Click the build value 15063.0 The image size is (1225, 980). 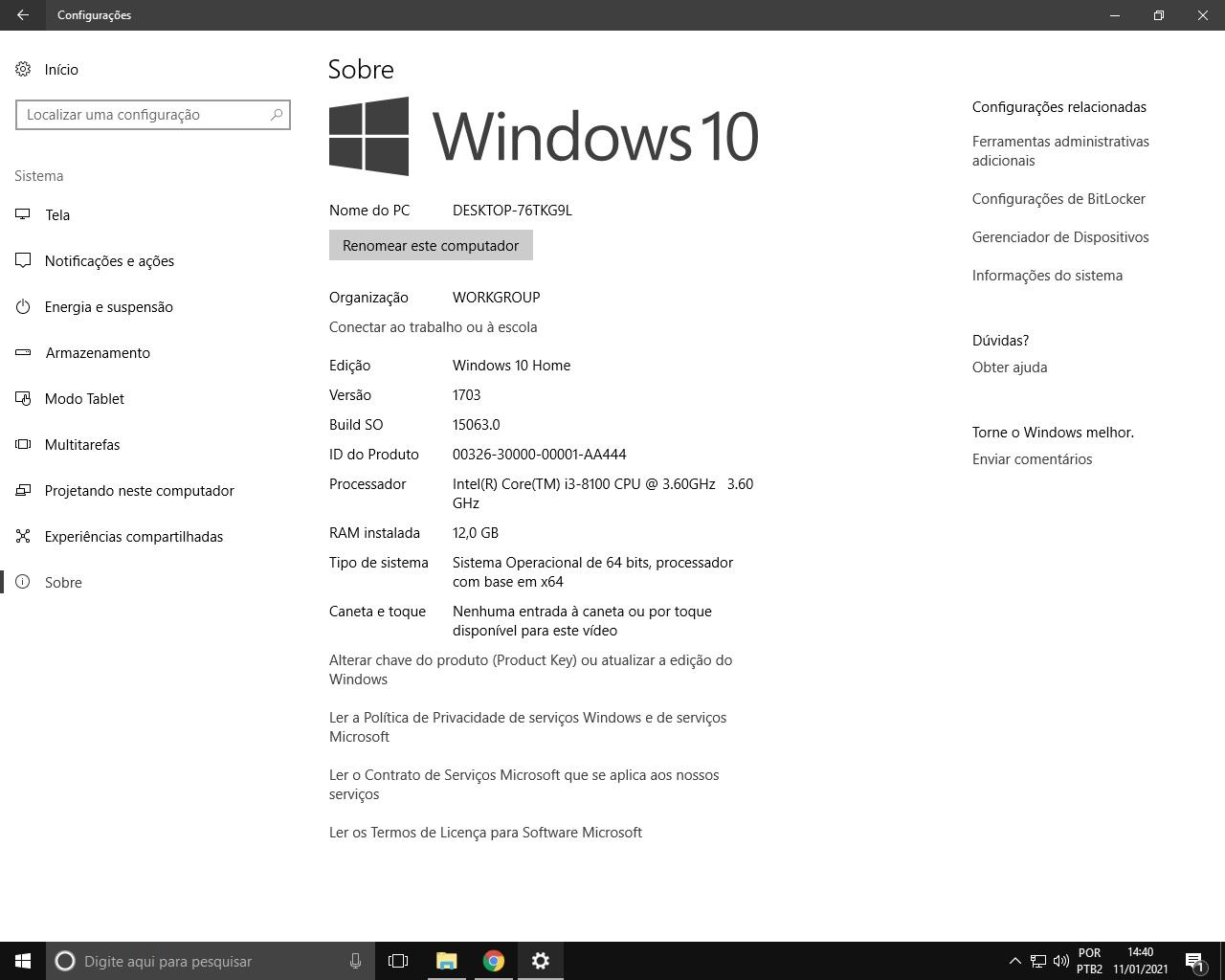[476, 425]
